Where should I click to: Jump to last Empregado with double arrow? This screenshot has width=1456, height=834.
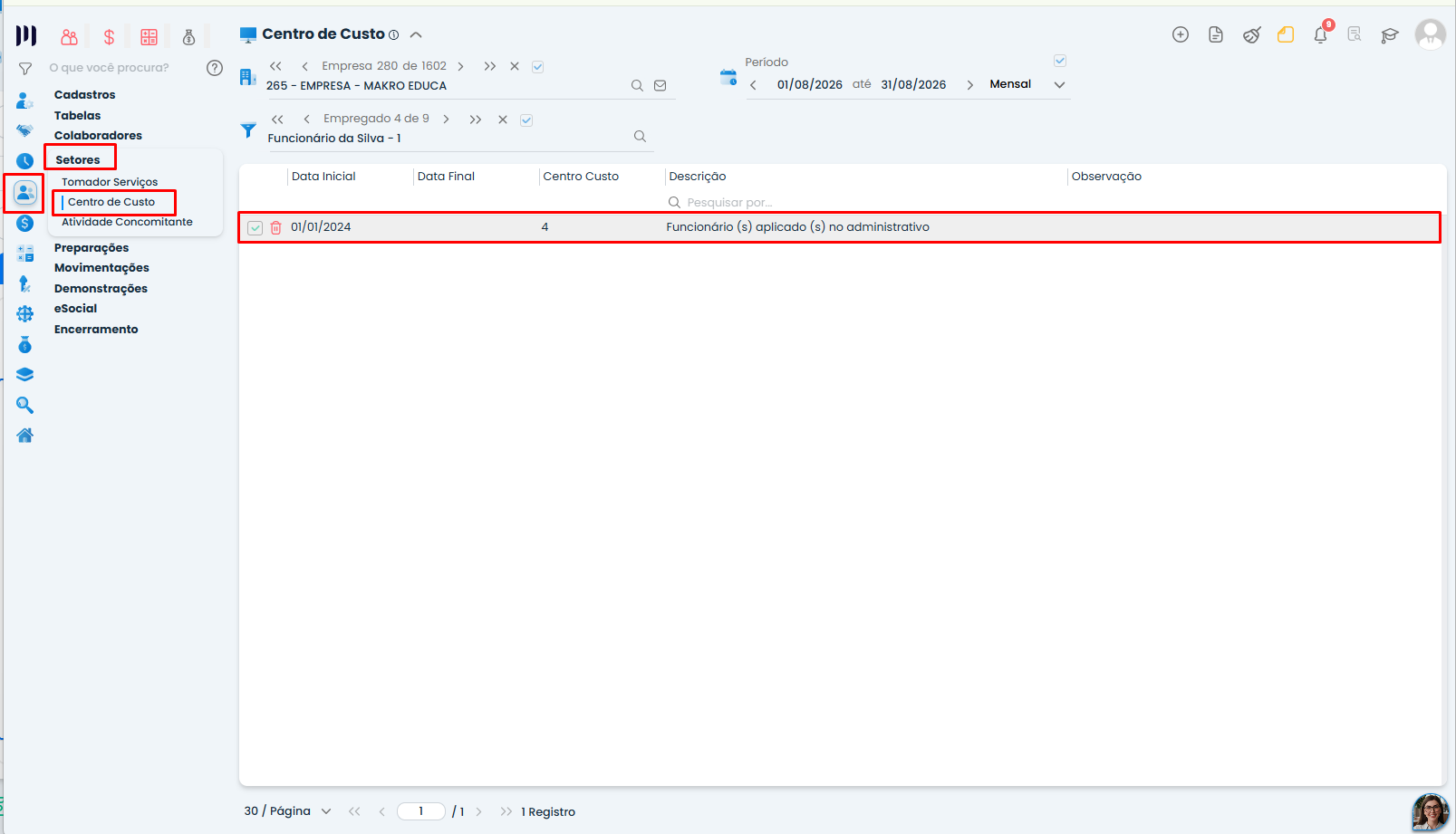[475, 119]
